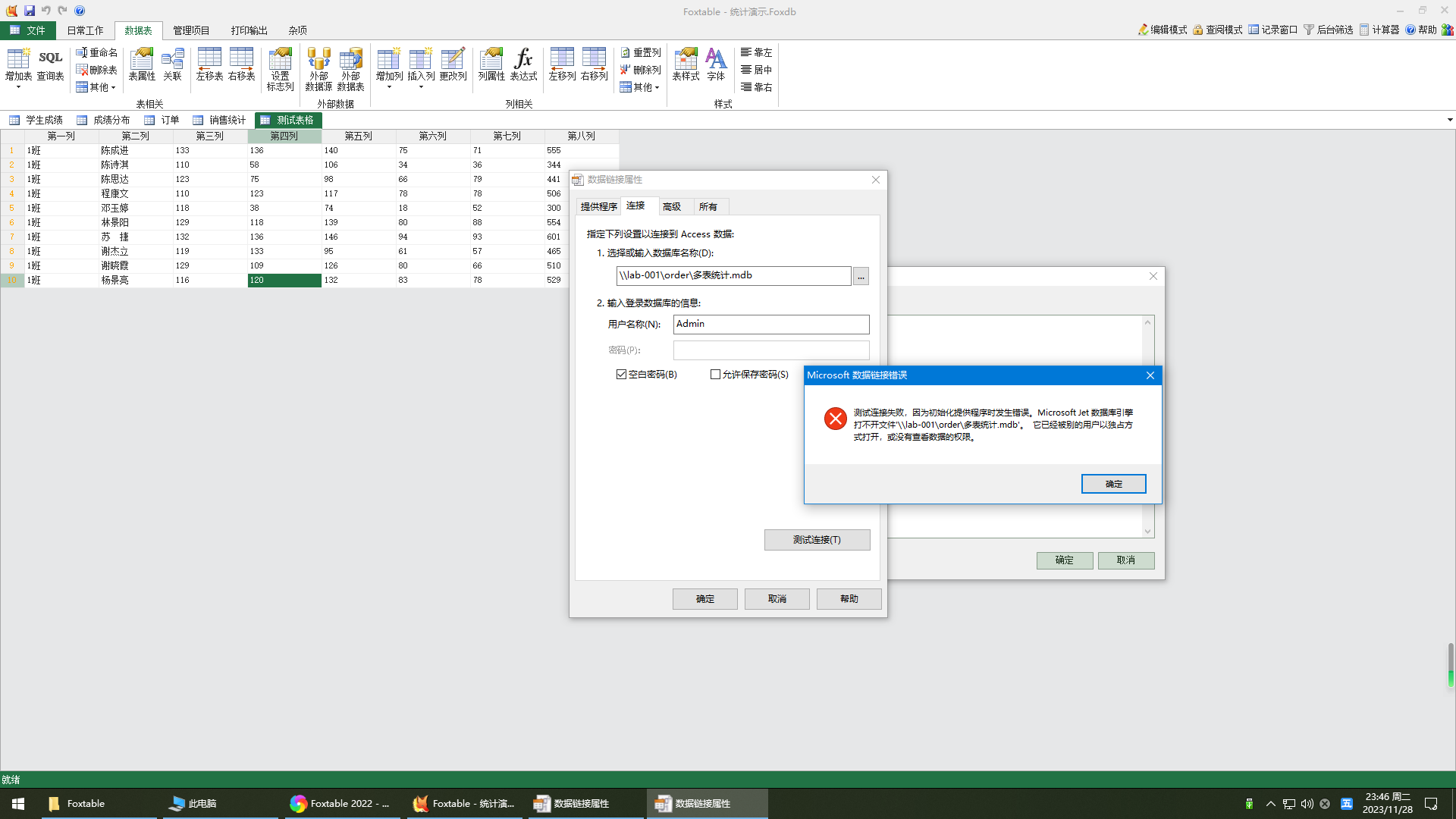Screen dimensions: 1456x819
Task: Click 左移列 move column left
Action: 562,64
